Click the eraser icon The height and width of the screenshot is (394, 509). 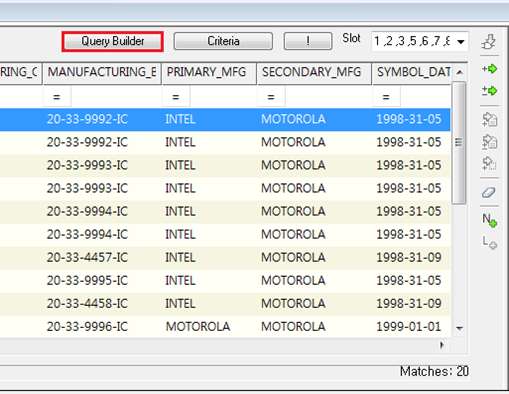click(x=489, y=192)
